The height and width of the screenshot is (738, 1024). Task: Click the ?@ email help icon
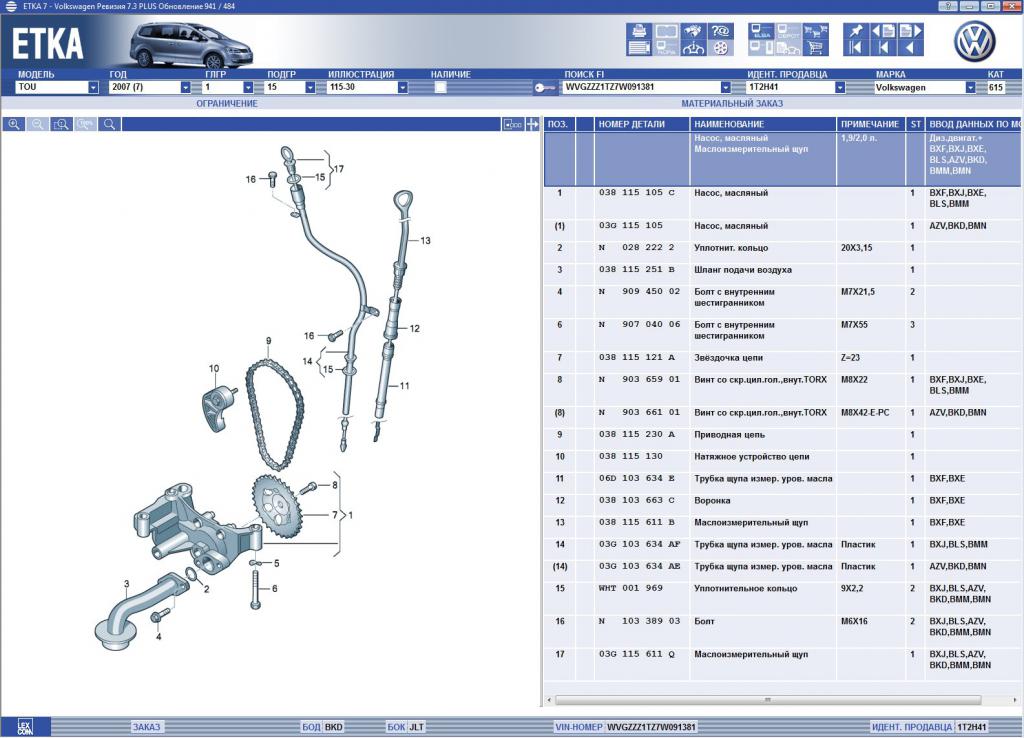pos(720,31)
